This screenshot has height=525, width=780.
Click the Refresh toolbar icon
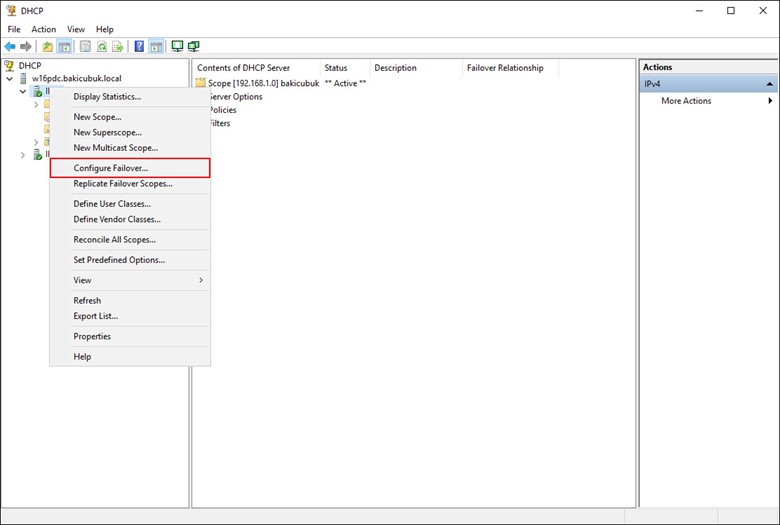pos(102,47)
